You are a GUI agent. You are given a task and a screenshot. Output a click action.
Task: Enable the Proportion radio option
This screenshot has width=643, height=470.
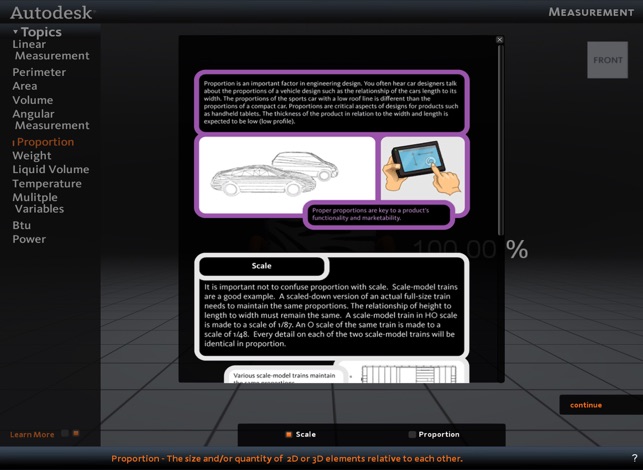pos(434,434)
